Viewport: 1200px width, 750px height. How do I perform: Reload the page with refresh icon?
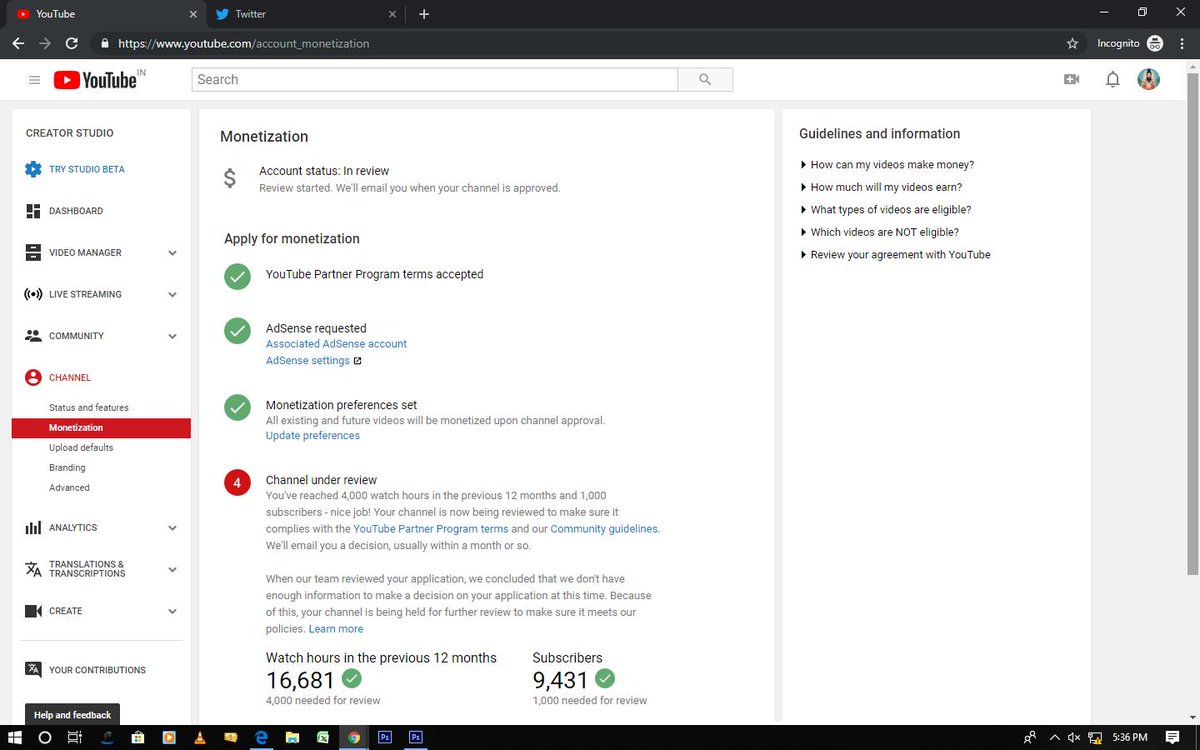pos(72,44)
